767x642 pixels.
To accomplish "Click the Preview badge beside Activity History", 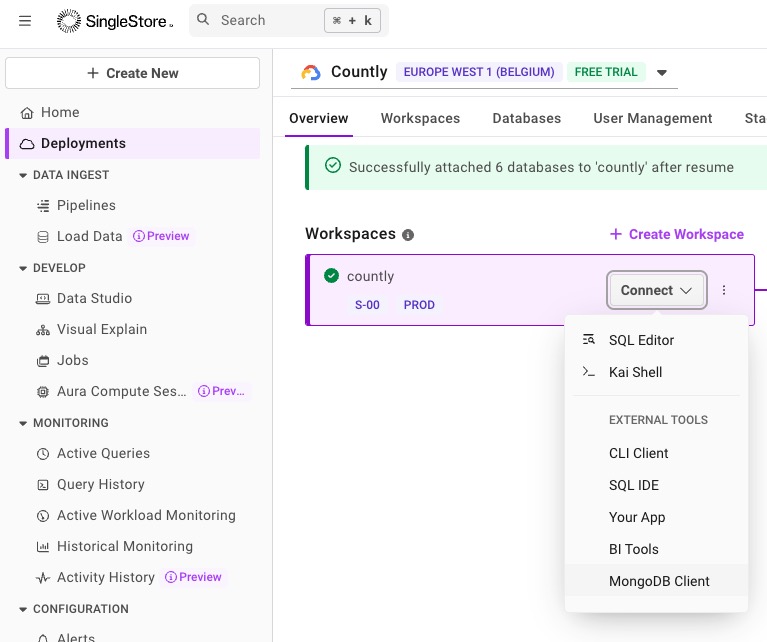I will point(194,577).
